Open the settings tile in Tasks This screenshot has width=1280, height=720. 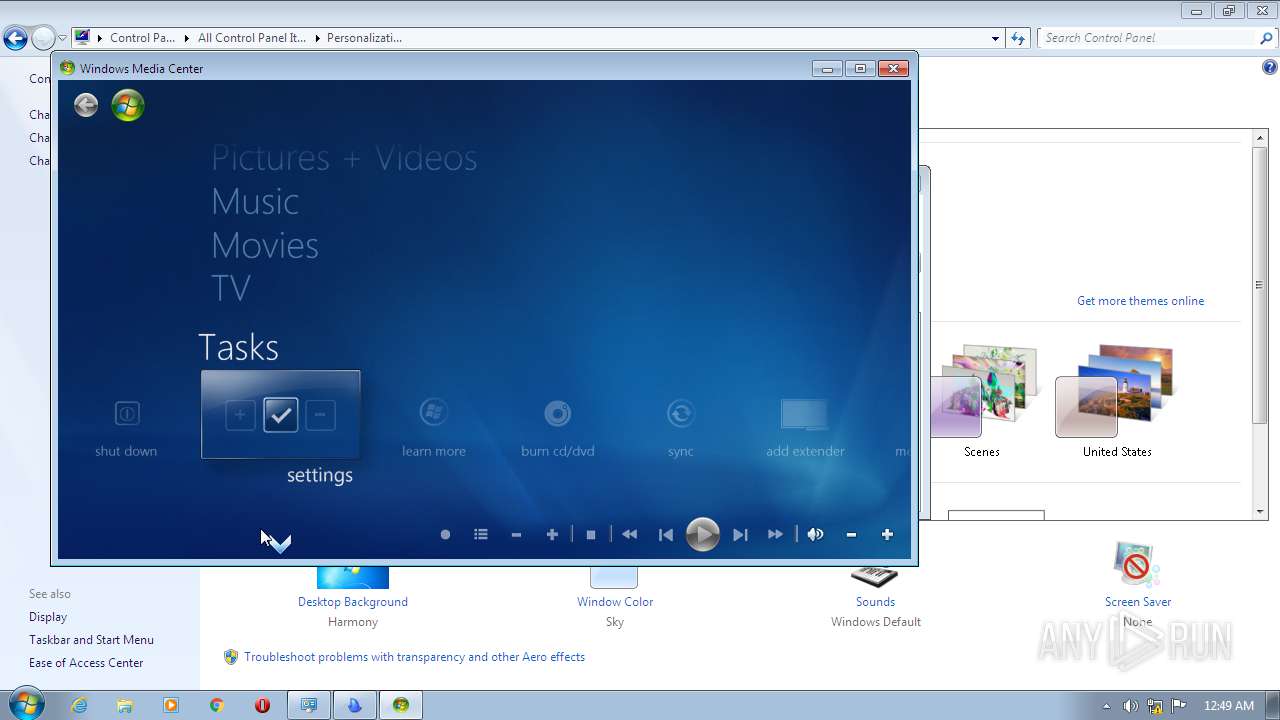281,415
